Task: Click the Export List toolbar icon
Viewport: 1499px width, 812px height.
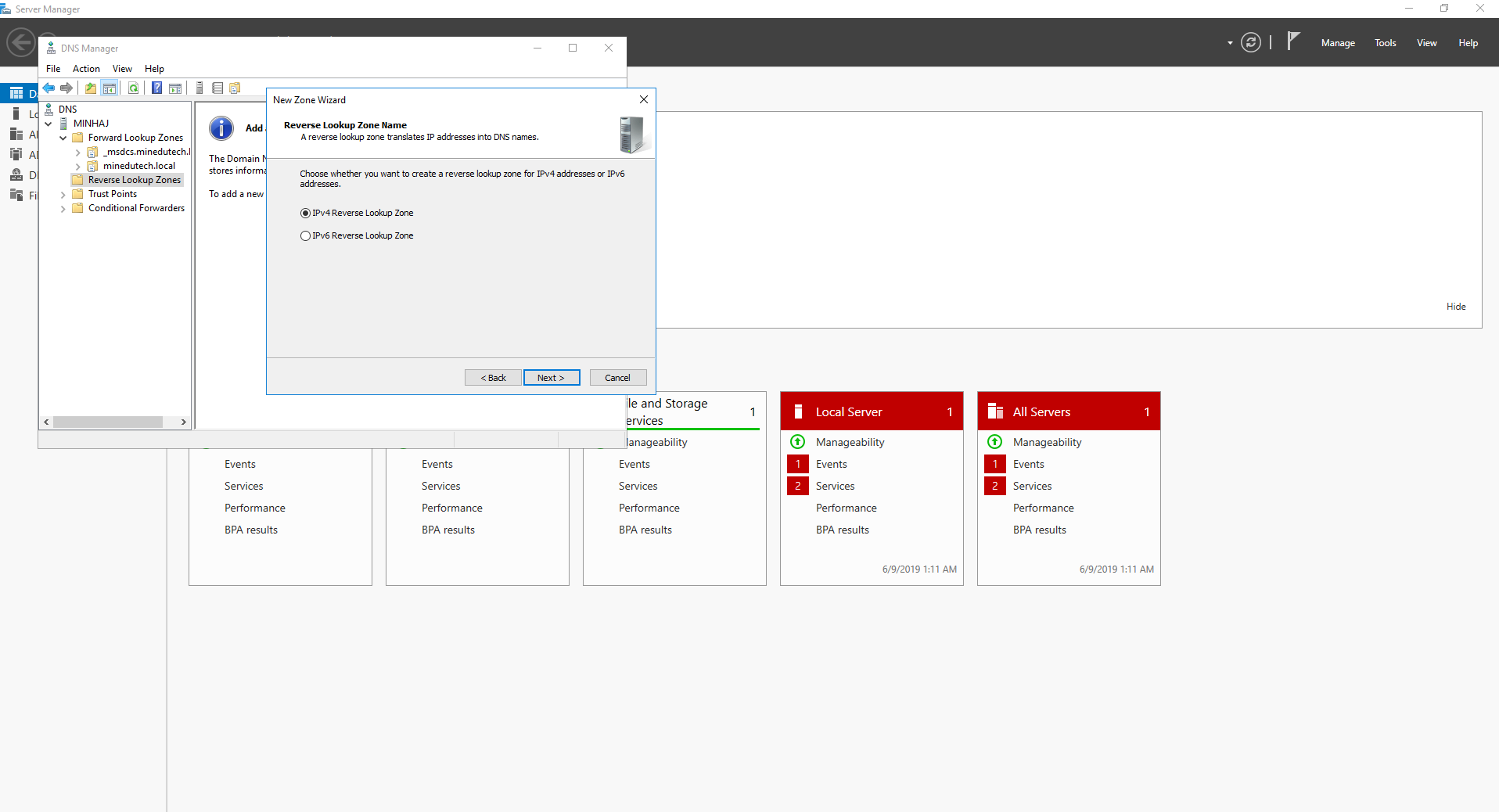Action: click(217, 88)
